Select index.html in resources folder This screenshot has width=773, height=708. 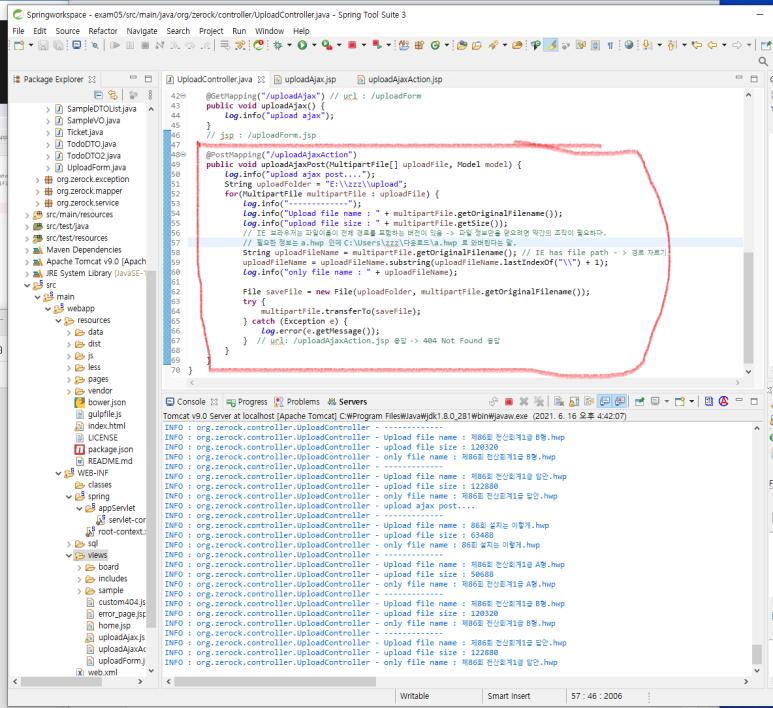[x=106, y=426]
